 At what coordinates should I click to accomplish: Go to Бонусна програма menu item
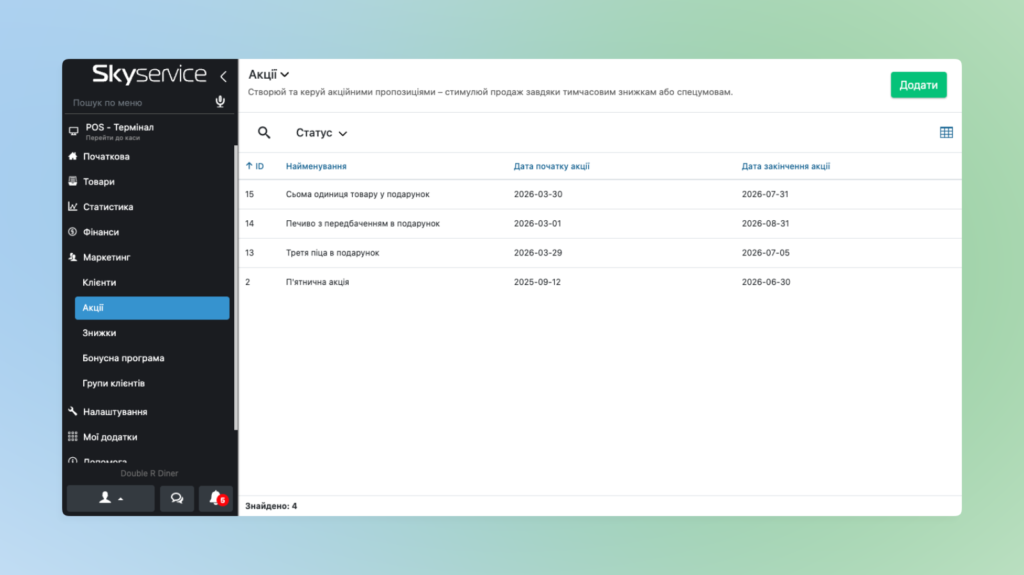pyautogui.click(x=123, y=358)
